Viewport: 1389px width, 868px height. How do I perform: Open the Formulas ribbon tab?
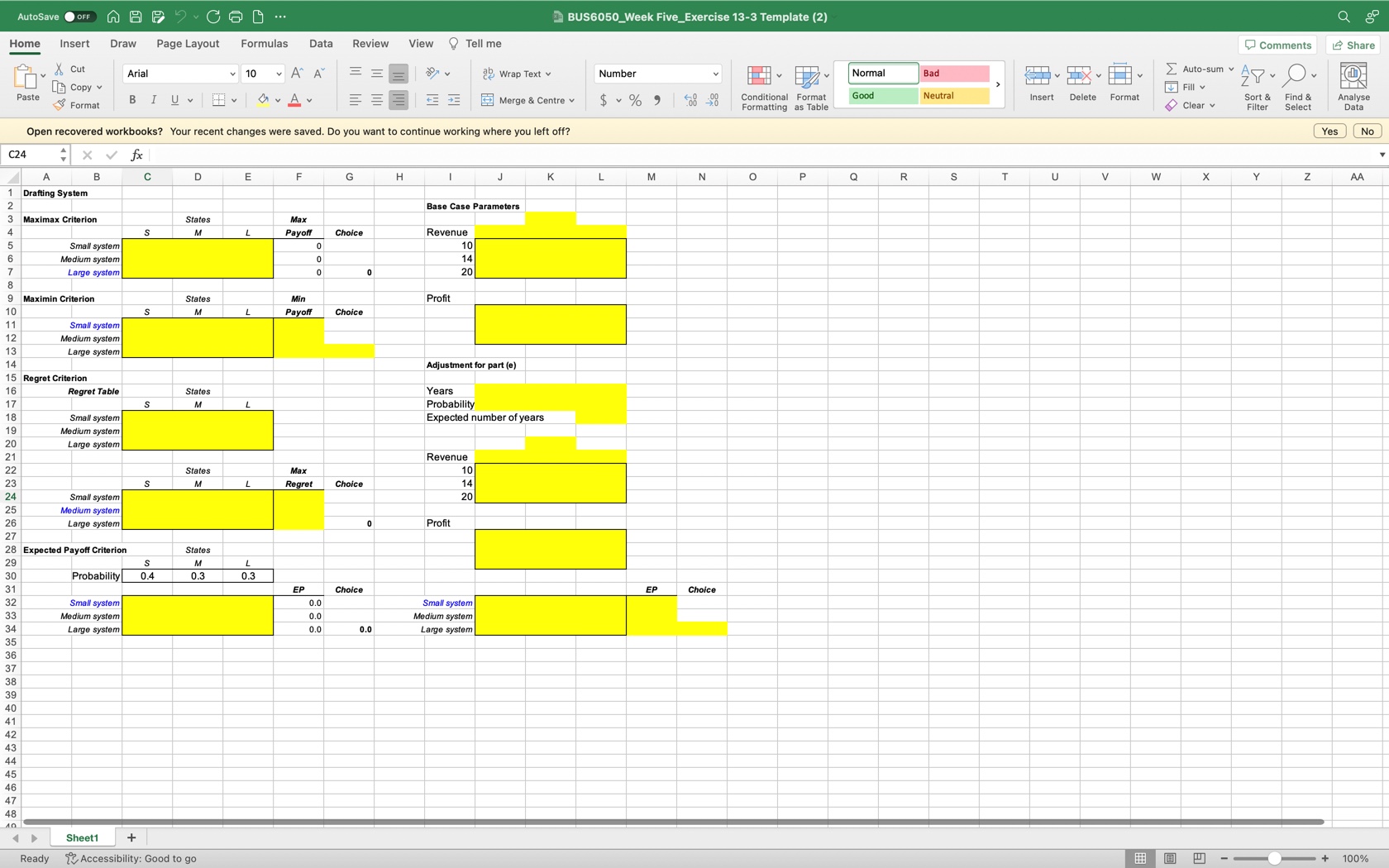tap(265, 44)
